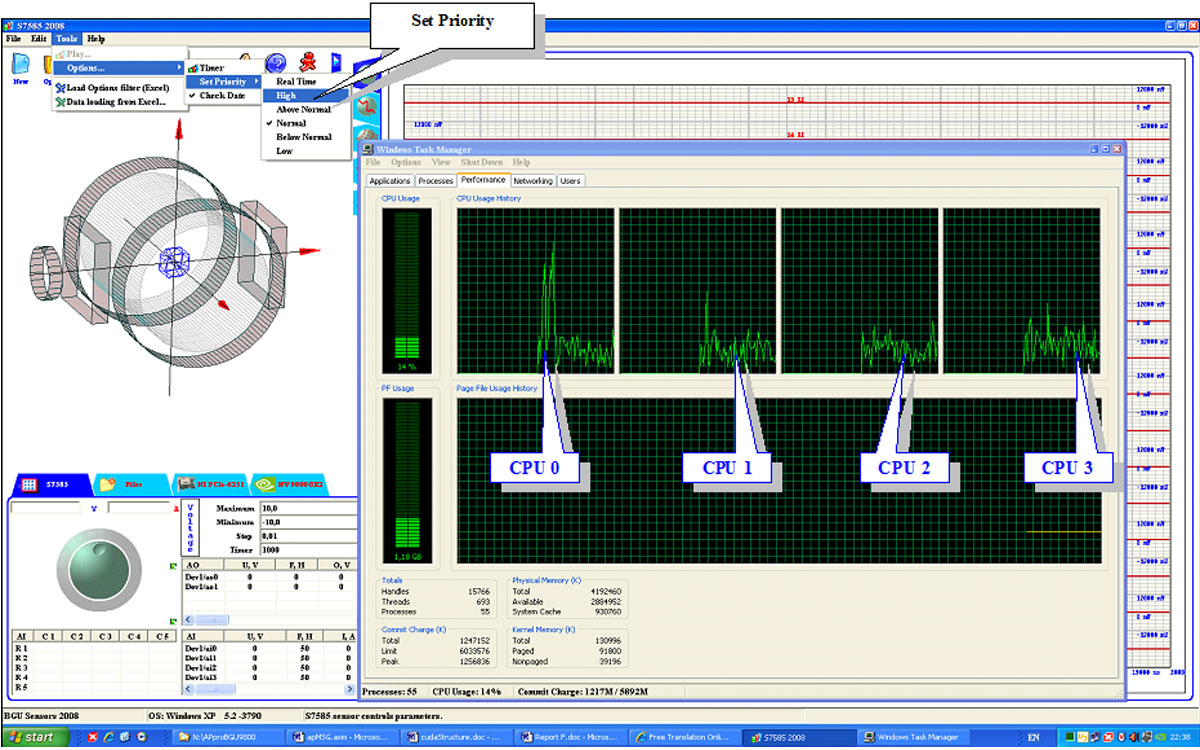Select the NI PCIe-6251 device tab
The image size is (1200, 750).
click(x=212, y=484)
